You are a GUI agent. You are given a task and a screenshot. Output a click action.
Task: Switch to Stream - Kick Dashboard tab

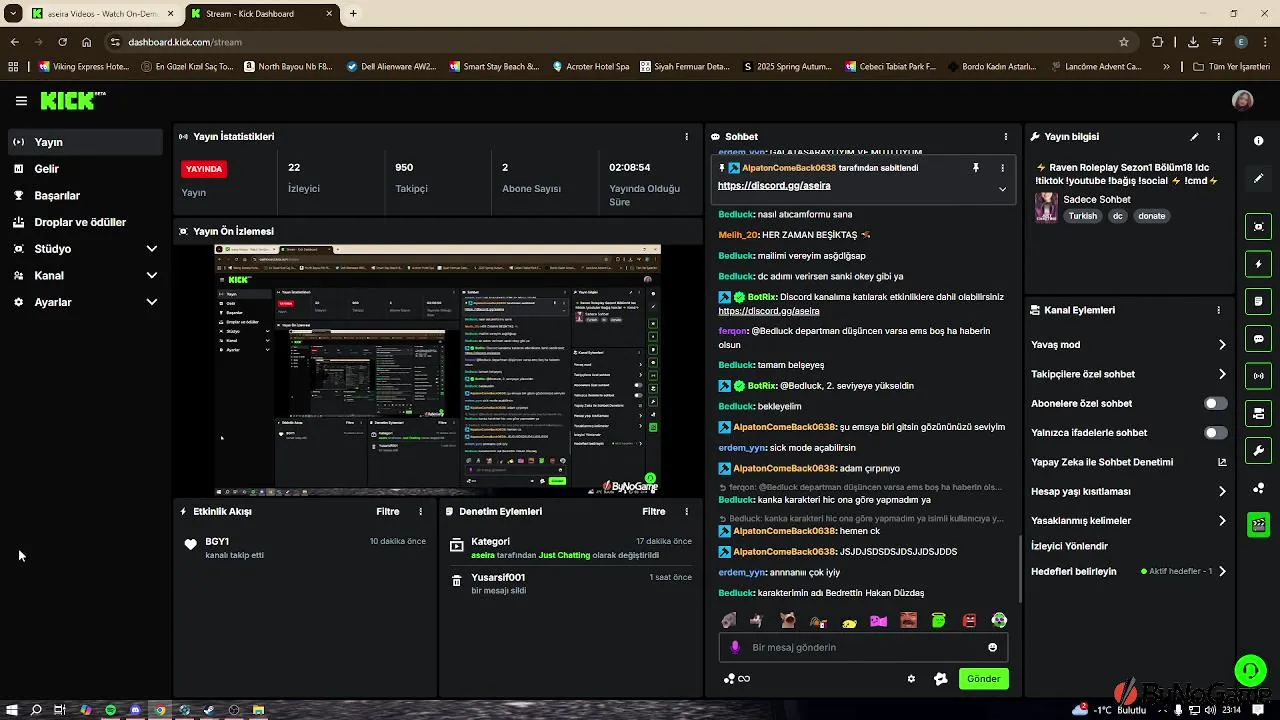click(260, 14)
